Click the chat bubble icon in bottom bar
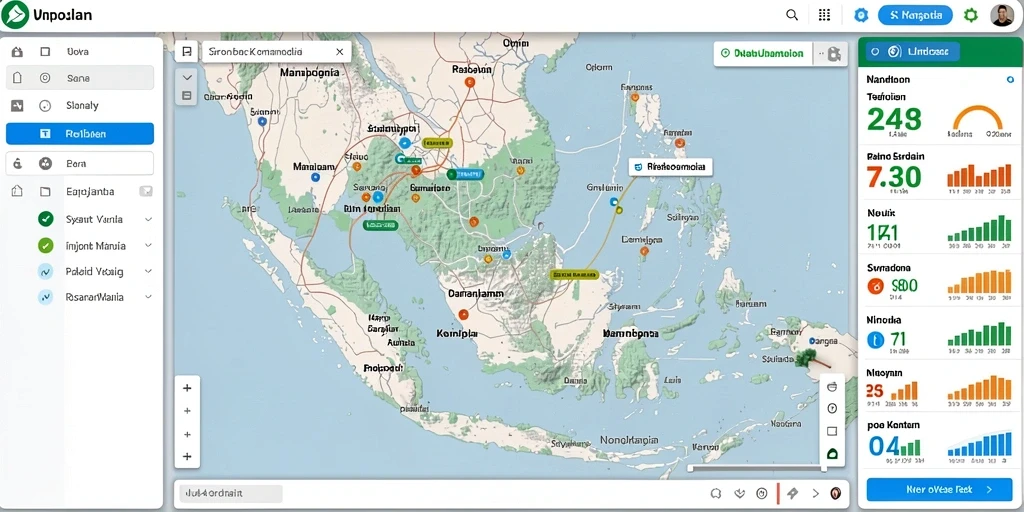The image size is (1024, 512). tap(715, 493)
